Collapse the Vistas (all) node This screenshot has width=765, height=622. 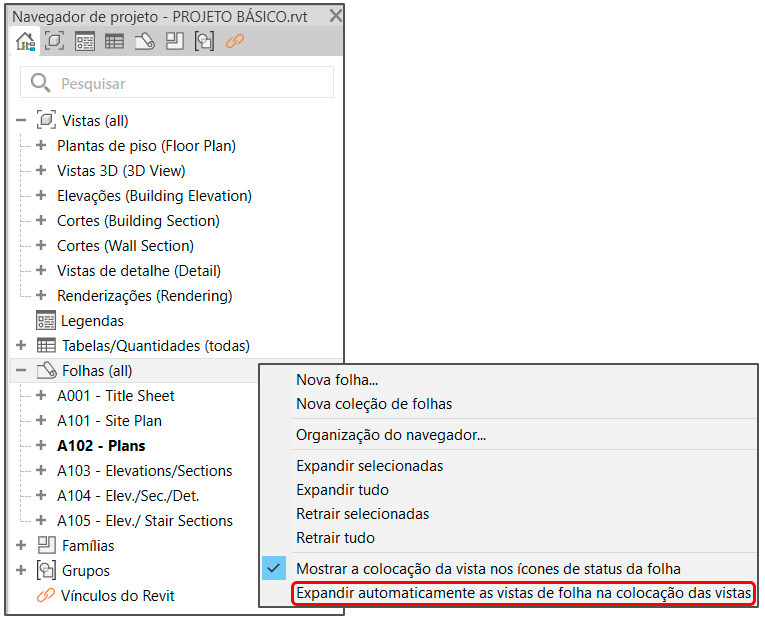click(x=21, y=120)
